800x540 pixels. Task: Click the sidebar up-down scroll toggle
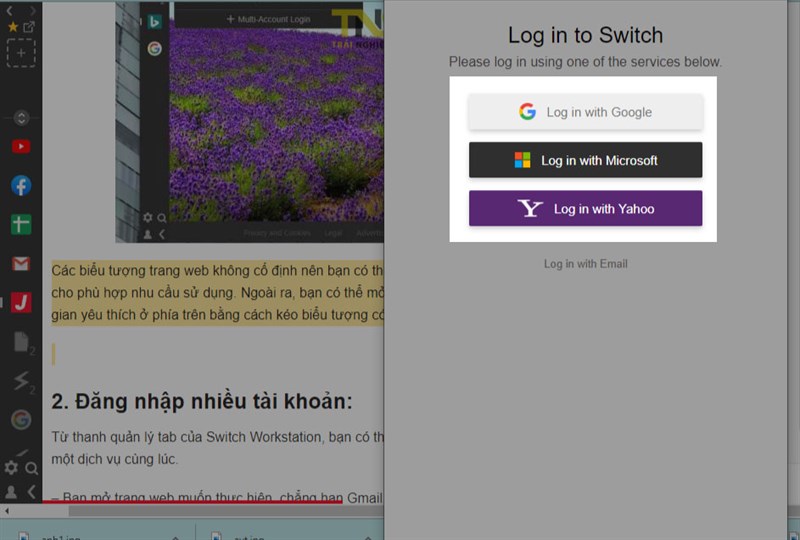(21, 118)
